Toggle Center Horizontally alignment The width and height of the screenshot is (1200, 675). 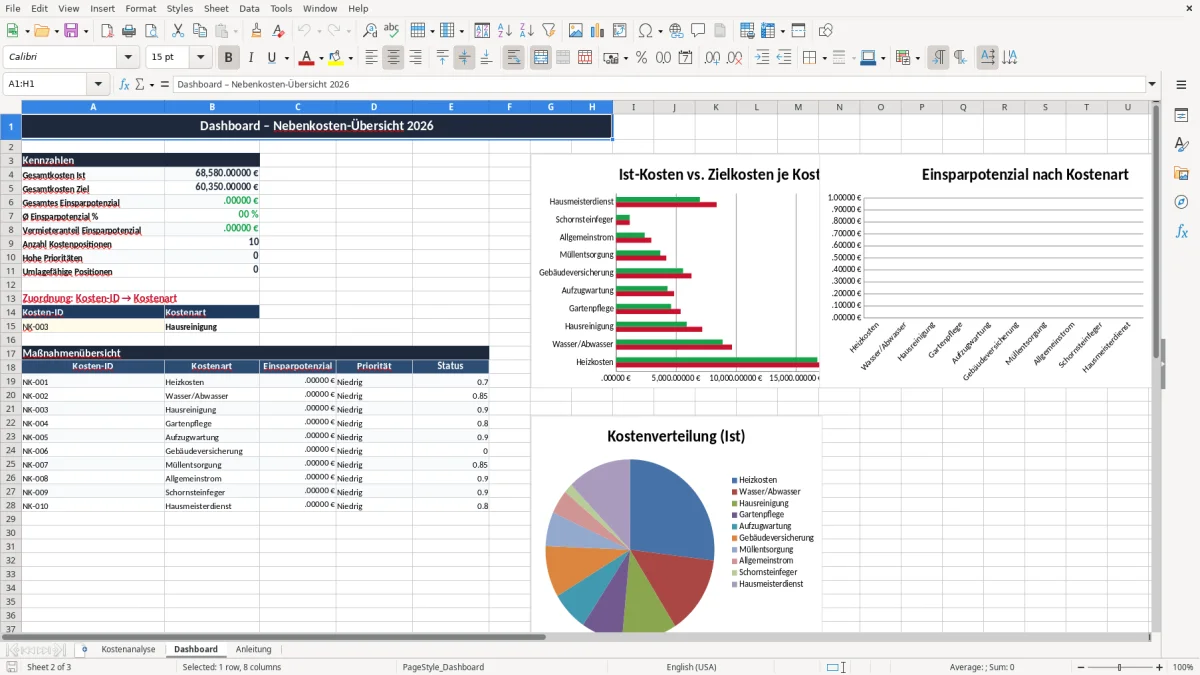[393, 58]
